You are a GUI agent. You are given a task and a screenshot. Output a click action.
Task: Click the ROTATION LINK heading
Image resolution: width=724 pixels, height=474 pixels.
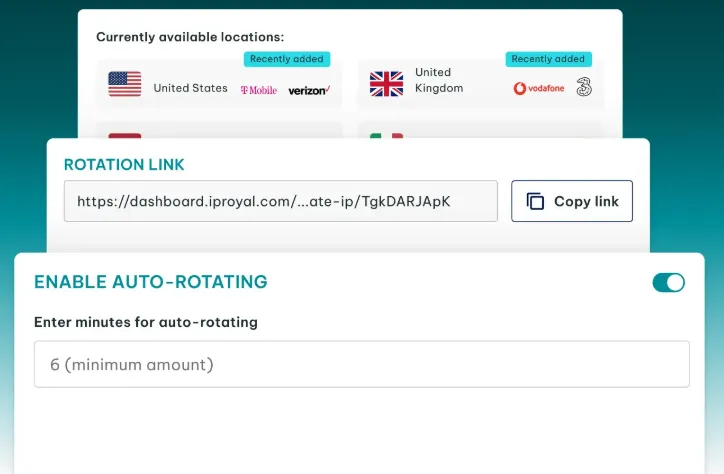click(x=124, y=165)
